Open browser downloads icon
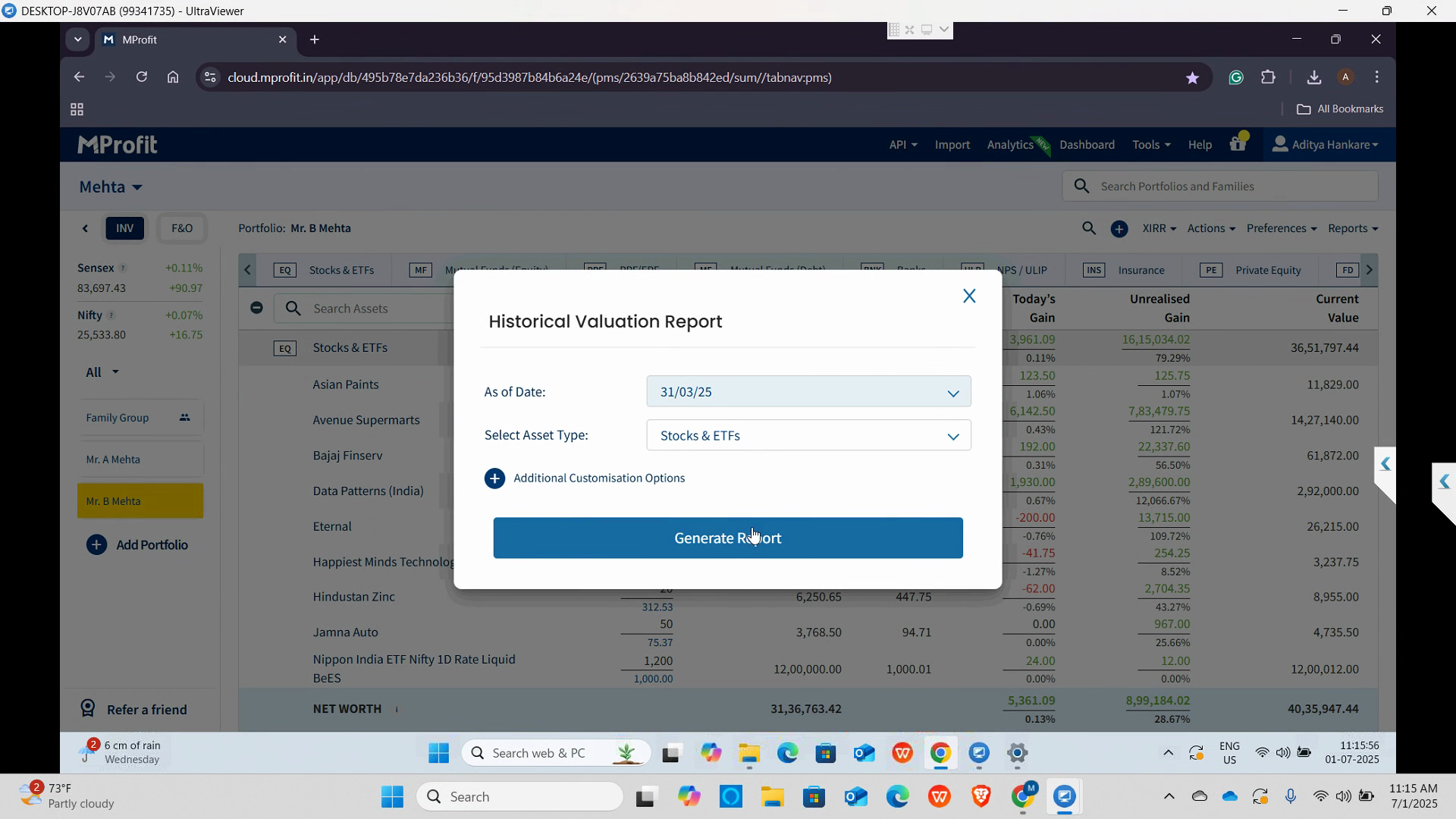1456x819 pixels. click(1314, 77)
